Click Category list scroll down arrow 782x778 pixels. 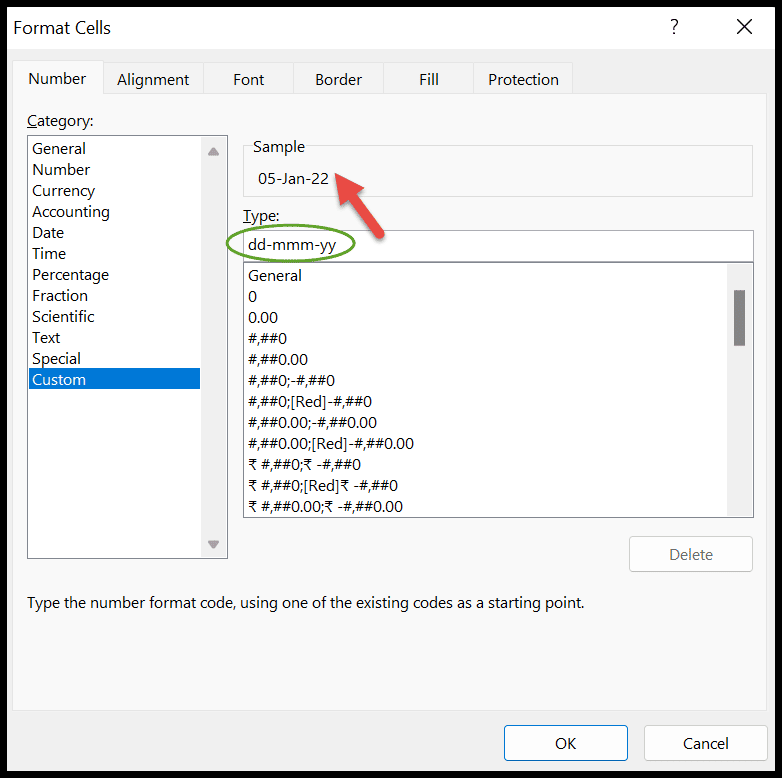coord(213,544)
